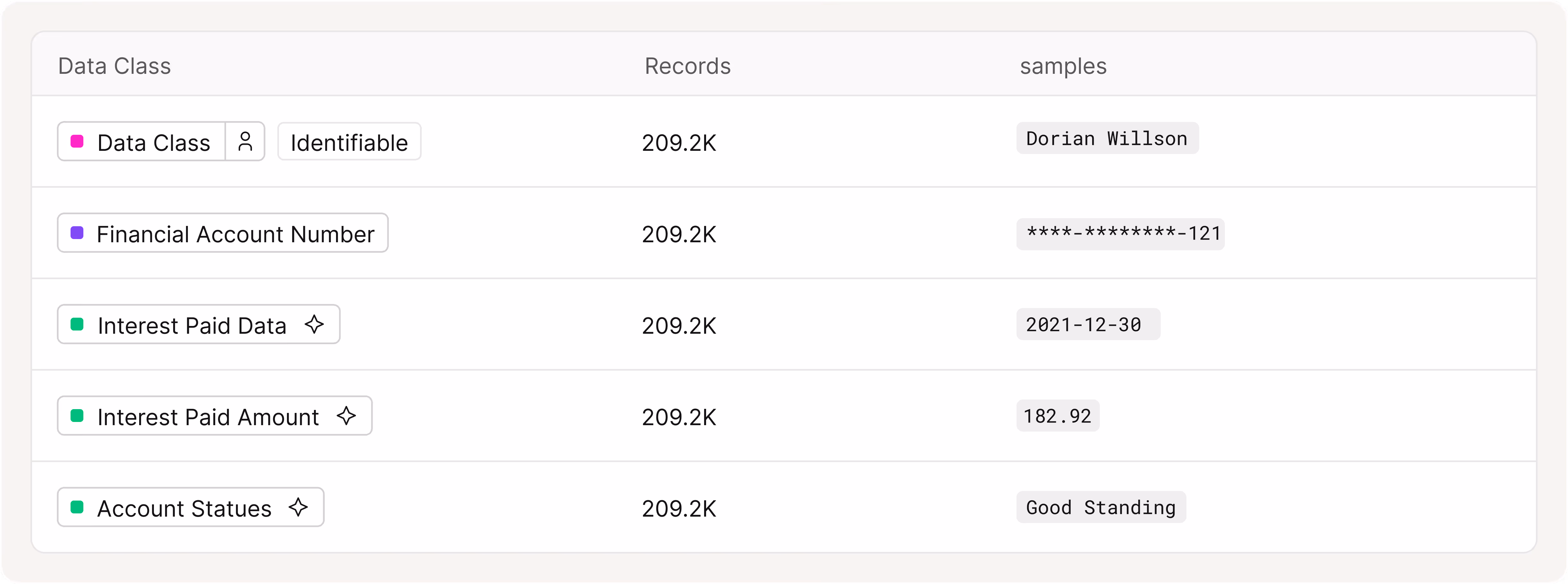Click green swatch on Account Statues tag
The width and height of the screenshot is (1568, 584).
tap(77, 507)
